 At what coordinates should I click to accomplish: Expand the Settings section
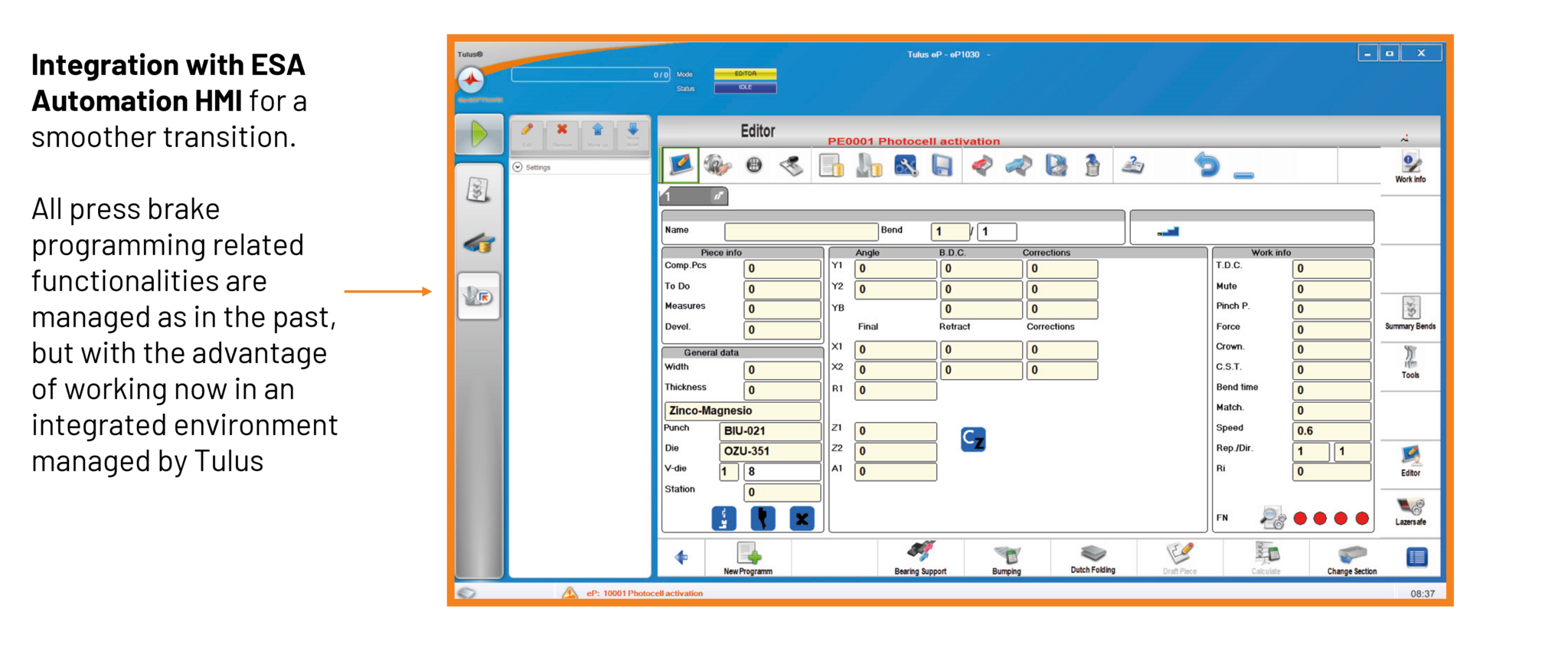(x=518, y=167)
